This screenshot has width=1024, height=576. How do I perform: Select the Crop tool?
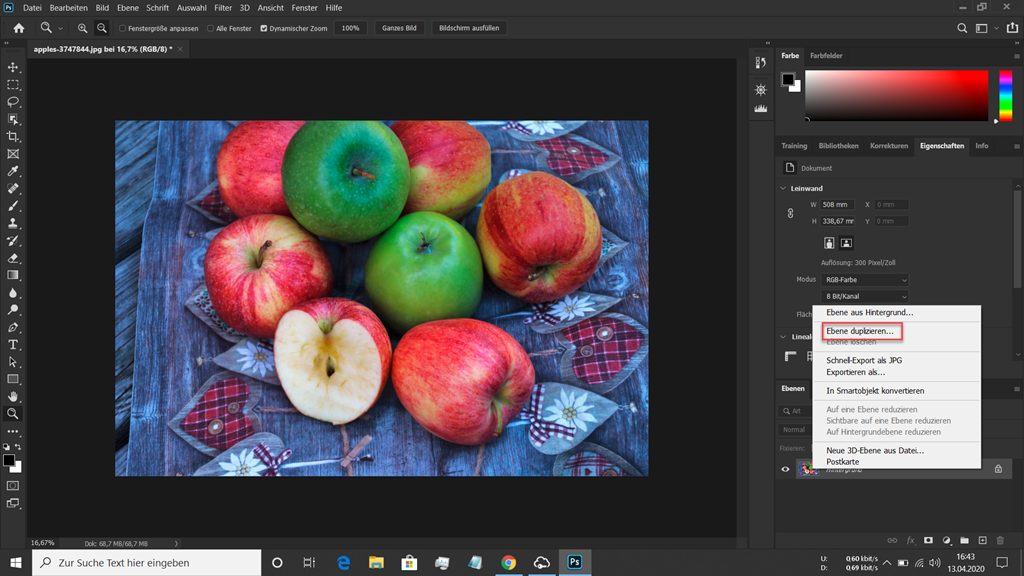[13, 136]
